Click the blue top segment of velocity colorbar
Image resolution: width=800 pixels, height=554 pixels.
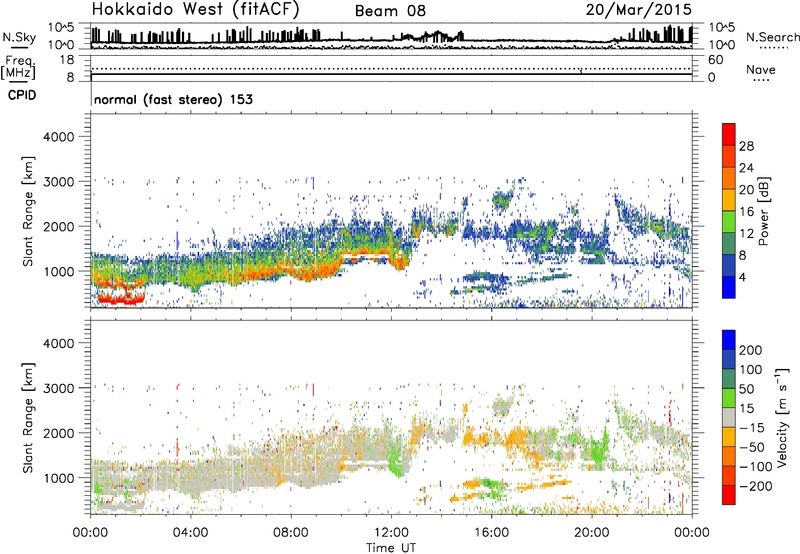(729, 340)
